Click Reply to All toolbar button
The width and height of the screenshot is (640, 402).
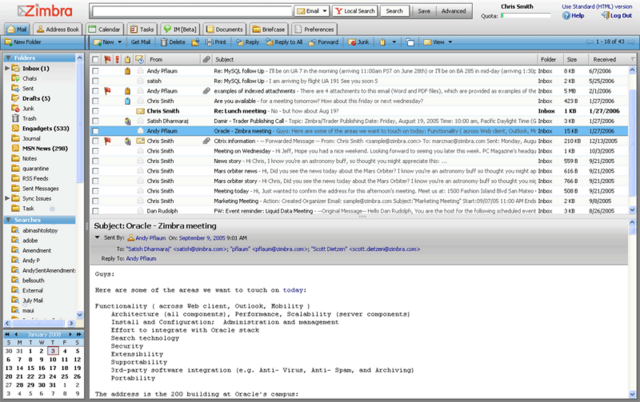pos(284,42)
